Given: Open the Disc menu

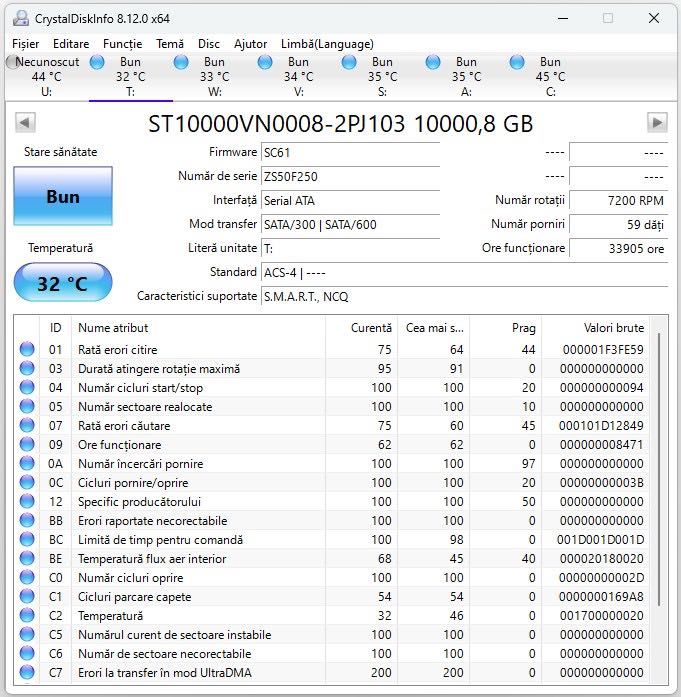Looking at the screenshot, I should 208,44.
